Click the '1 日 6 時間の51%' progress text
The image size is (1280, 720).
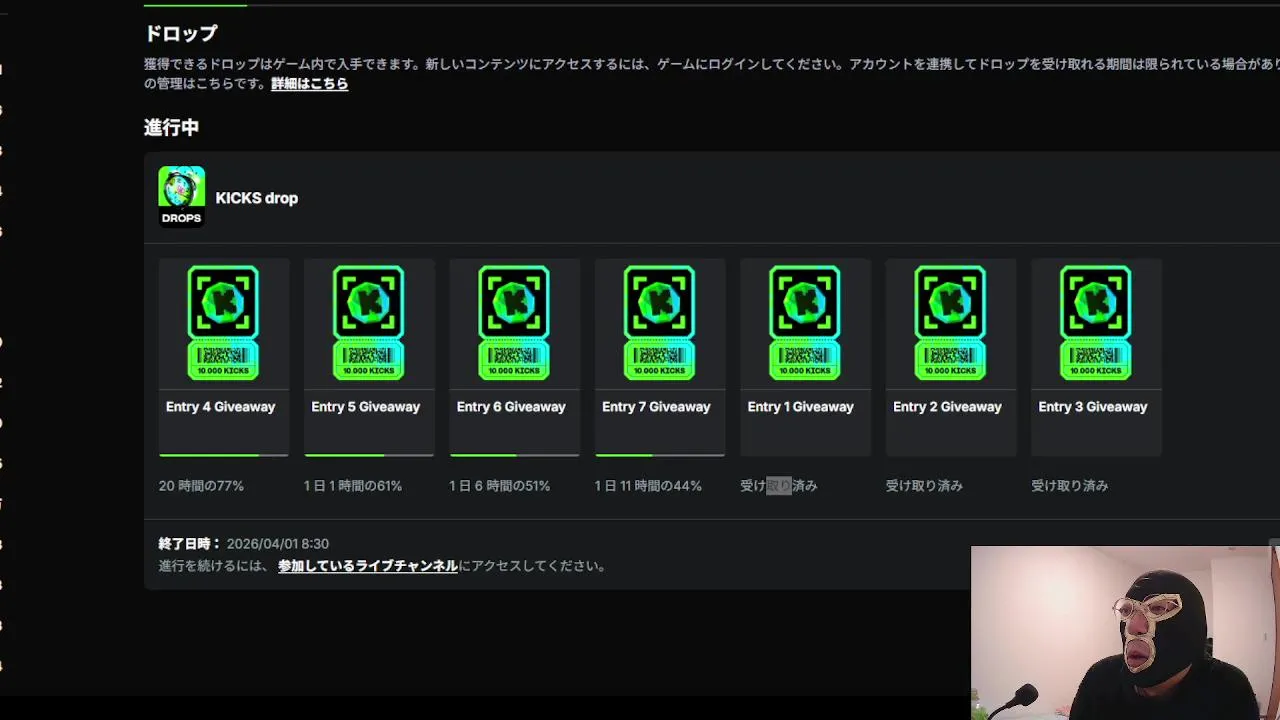500,486
